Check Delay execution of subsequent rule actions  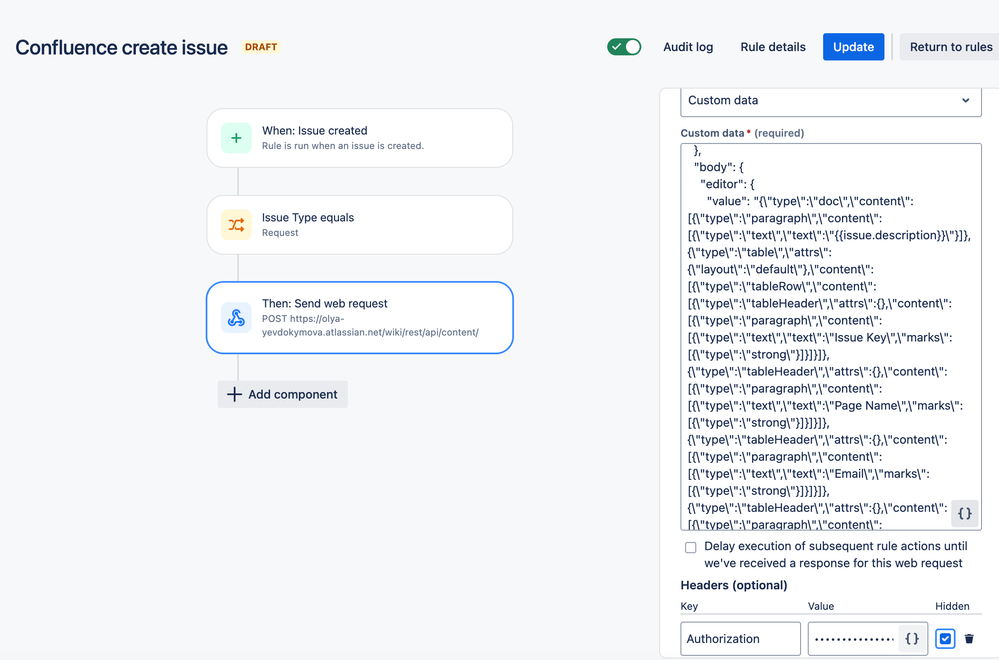coord(691,547)
